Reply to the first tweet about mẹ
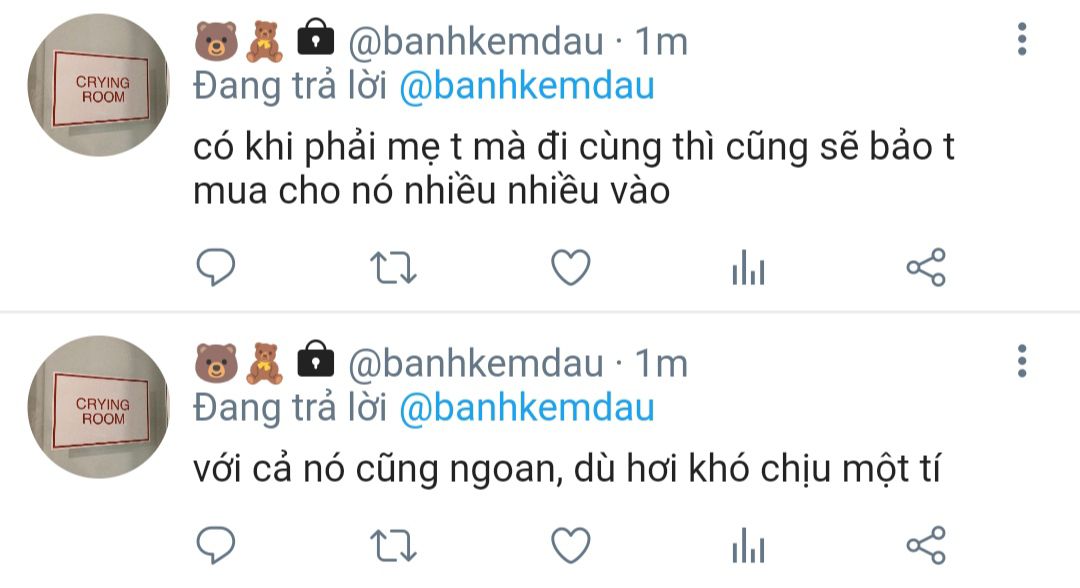The width and height of the screenshot is (1080, 588). (216, 267)
